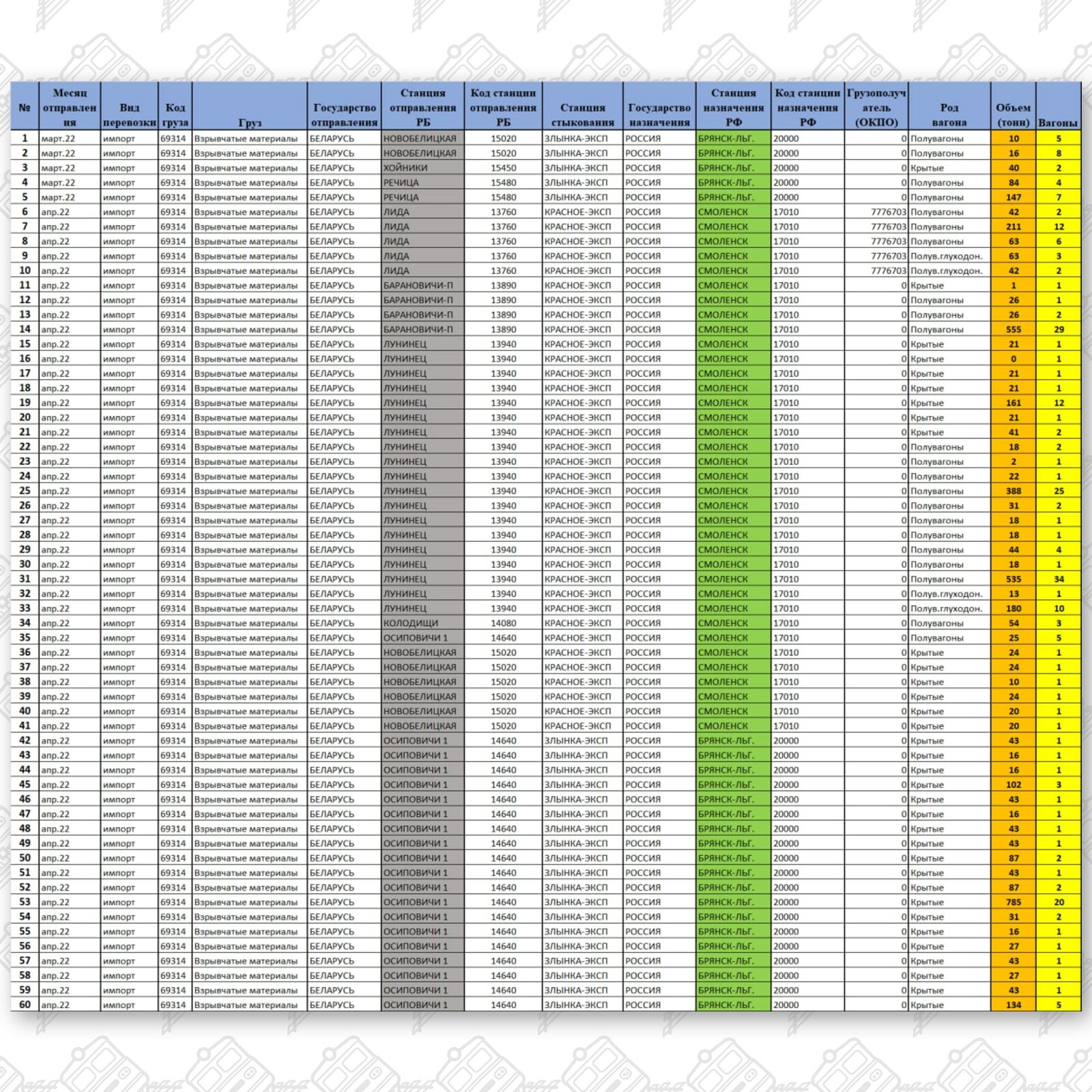The image size is (1092, 1092).
Task: Select the "Грузополучатель (ОКПО)" column header
Action: point(876,107)
